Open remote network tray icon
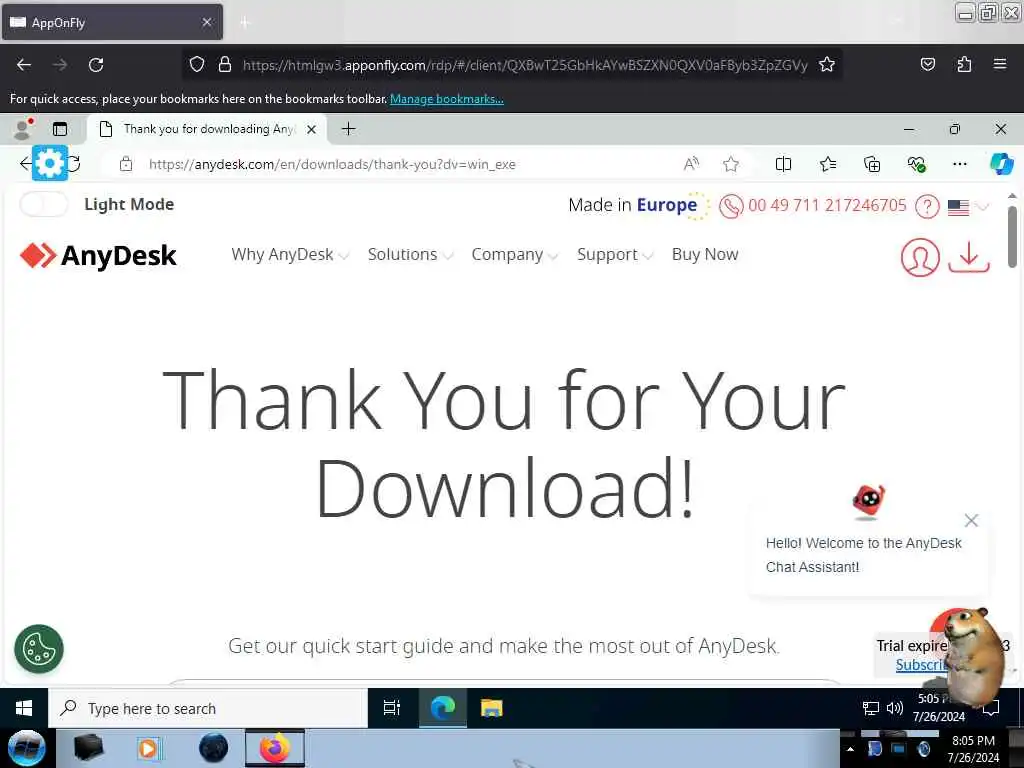1024x768 pixels. (x=871, y=708)
